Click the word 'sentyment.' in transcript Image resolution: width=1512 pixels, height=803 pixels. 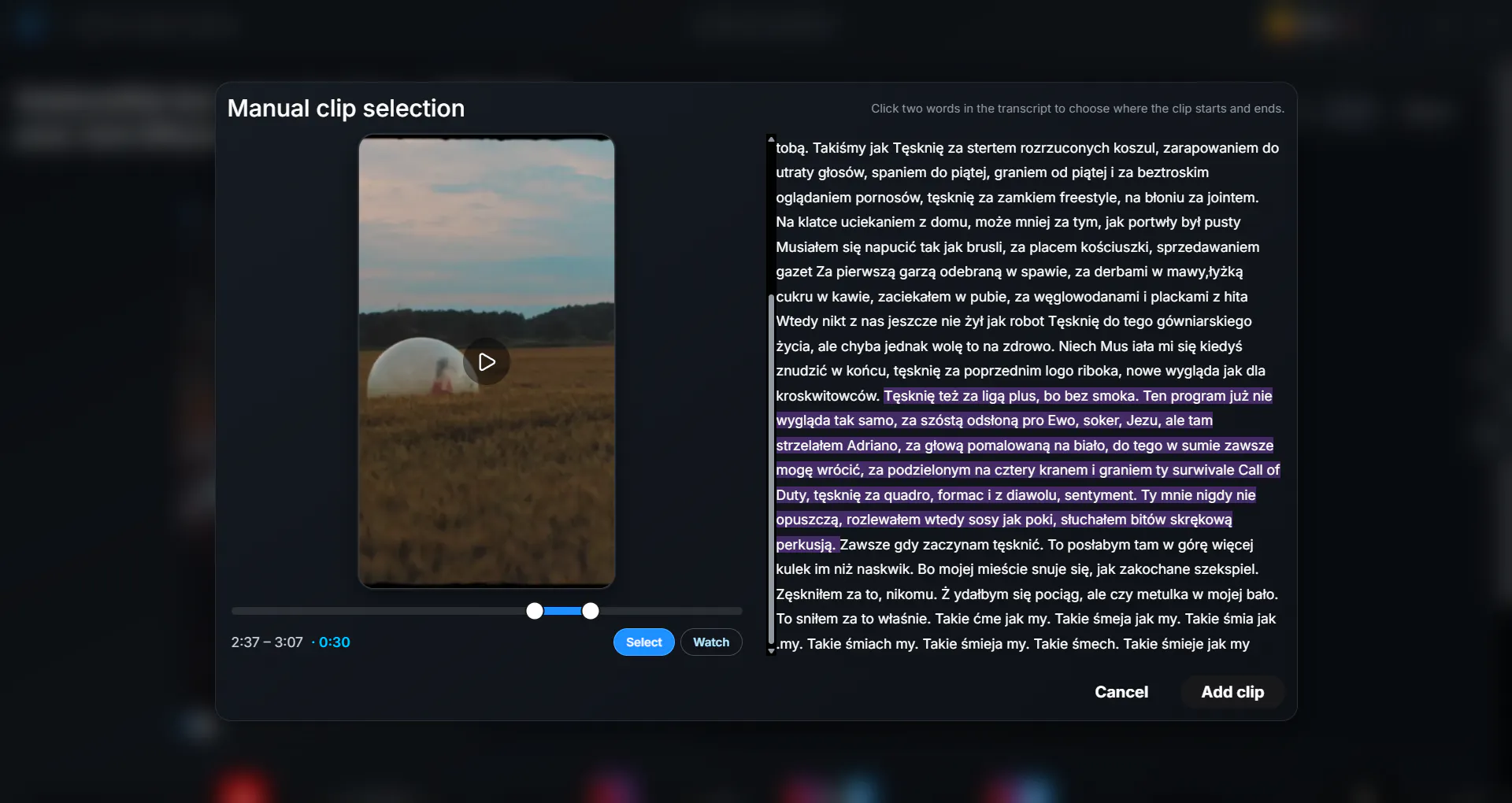click(1101, 495)
